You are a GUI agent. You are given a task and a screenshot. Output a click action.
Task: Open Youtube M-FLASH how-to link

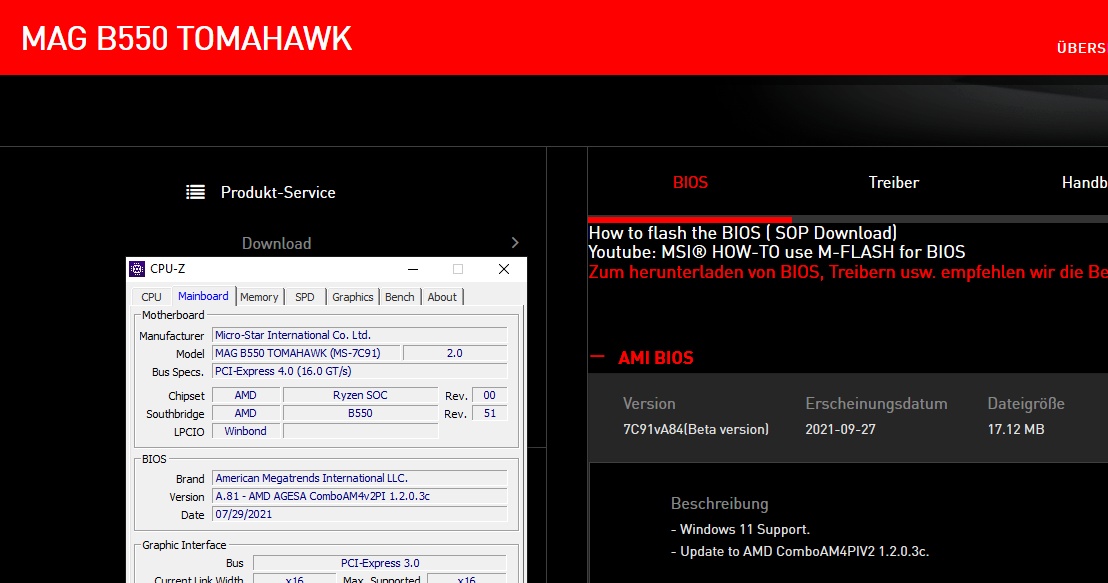(x=777, y=252)
